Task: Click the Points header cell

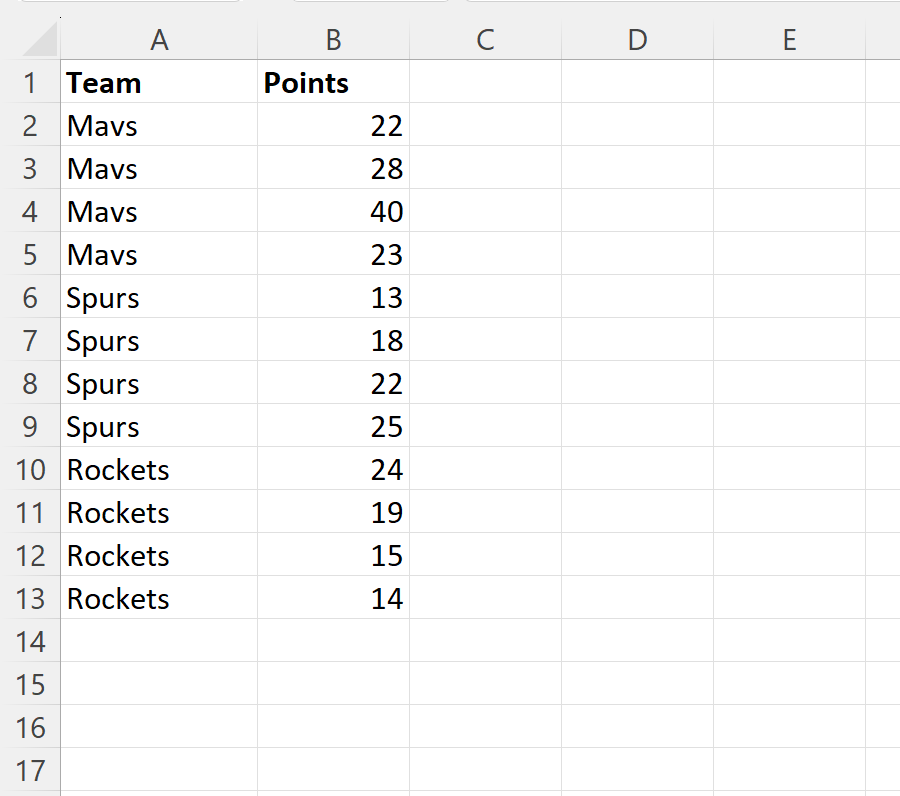Action: 333,82
